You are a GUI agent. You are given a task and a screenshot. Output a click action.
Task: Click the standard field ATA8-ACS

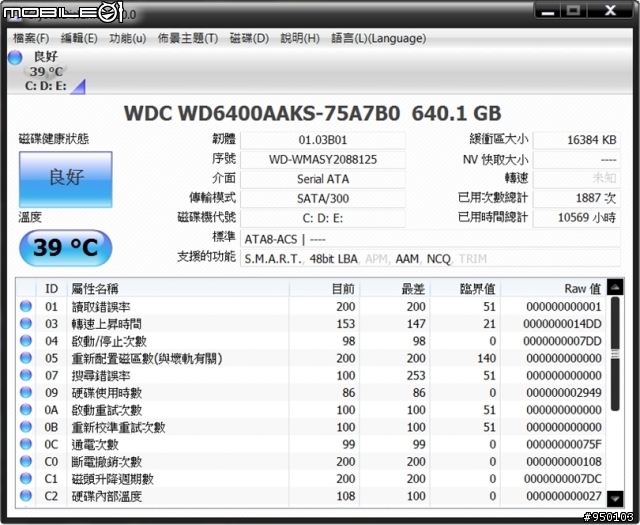pyautogui.click(x=431, y=239)
